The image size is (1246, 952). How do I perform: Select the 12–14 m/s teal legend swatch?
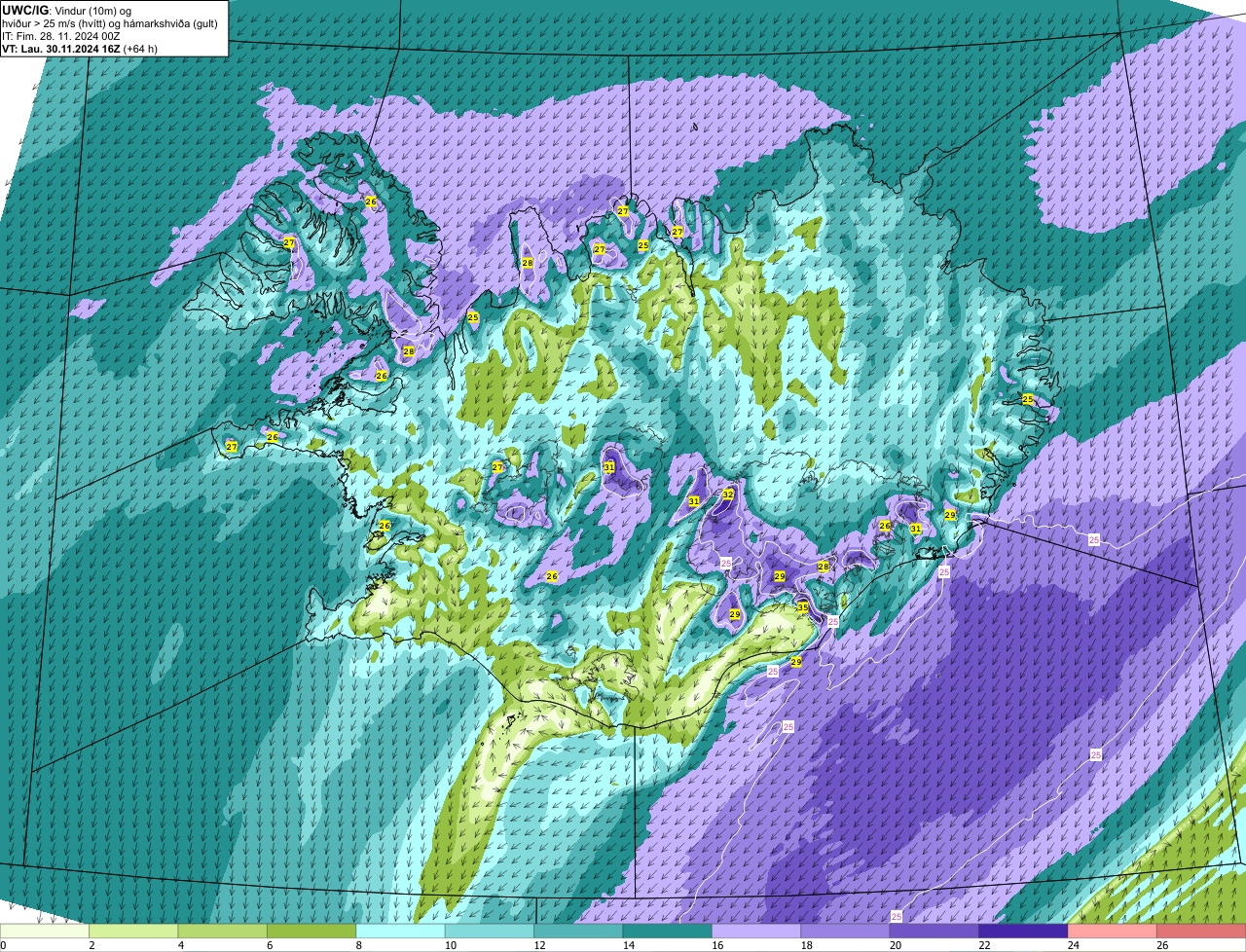click(578, 932)
